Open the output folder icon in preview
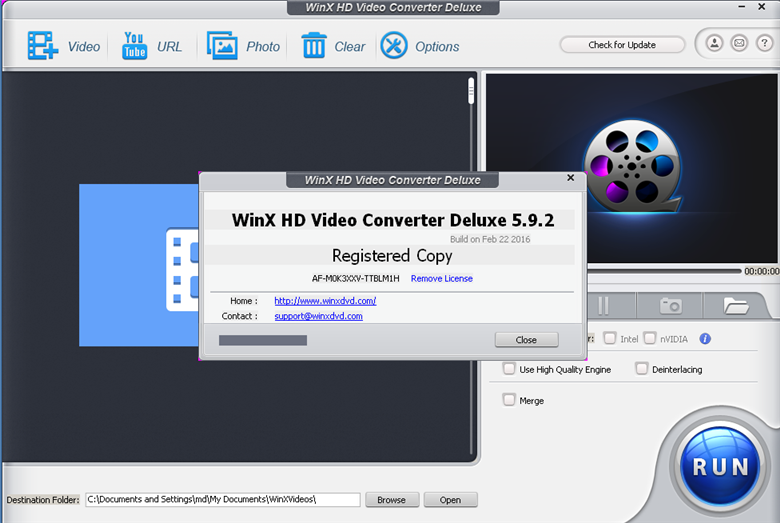The image size is (780, 523). 736,306
